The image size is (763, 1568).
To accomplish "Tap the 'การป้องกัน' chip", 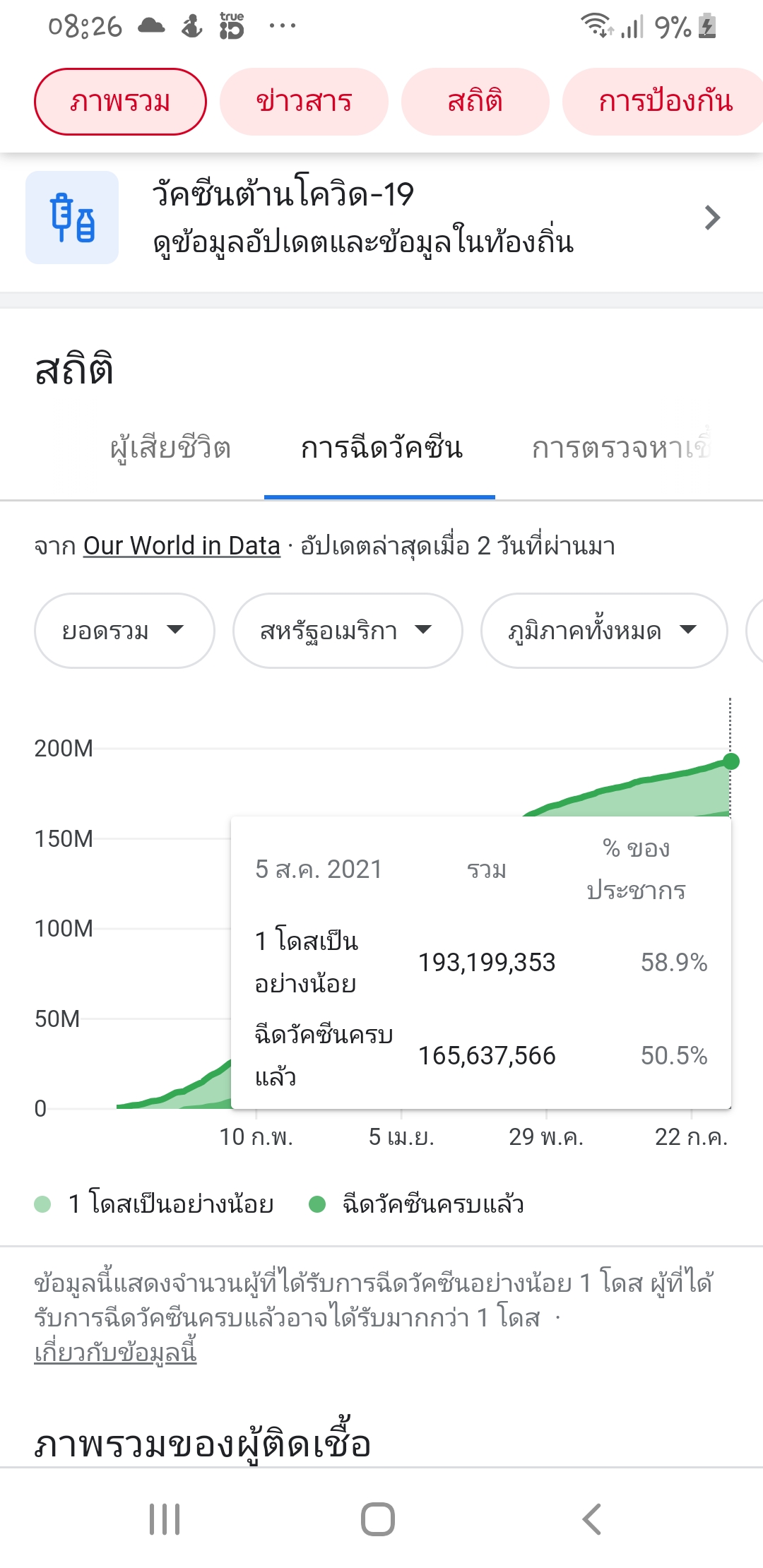I will tap(664, 102).
